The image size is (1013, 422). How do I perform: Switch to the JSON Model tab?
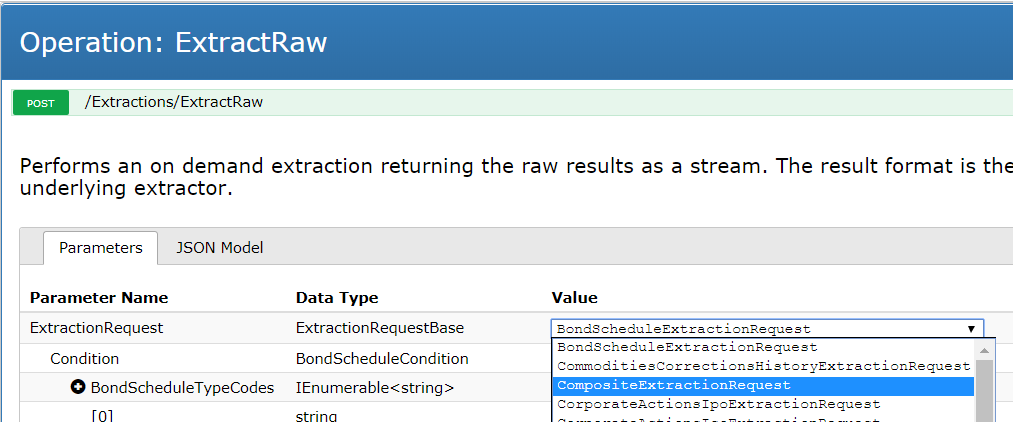pyautogui.click(x=220, y=248)
